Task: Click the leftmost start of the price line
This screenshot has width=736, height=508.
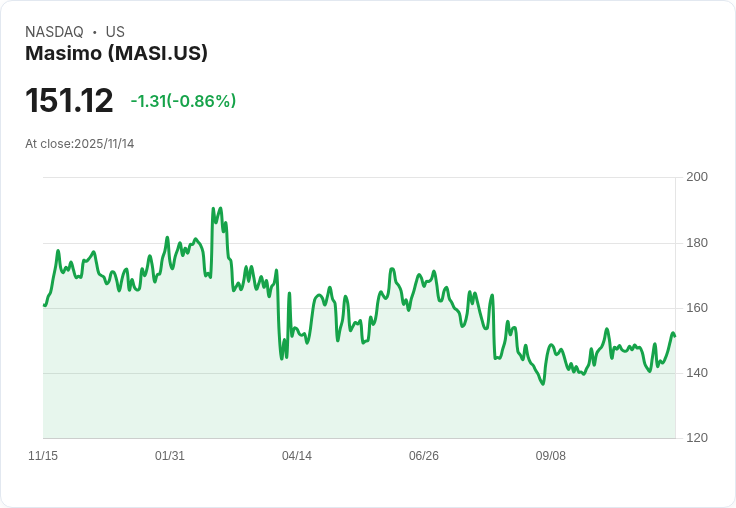Action: [x=44, y=305]
